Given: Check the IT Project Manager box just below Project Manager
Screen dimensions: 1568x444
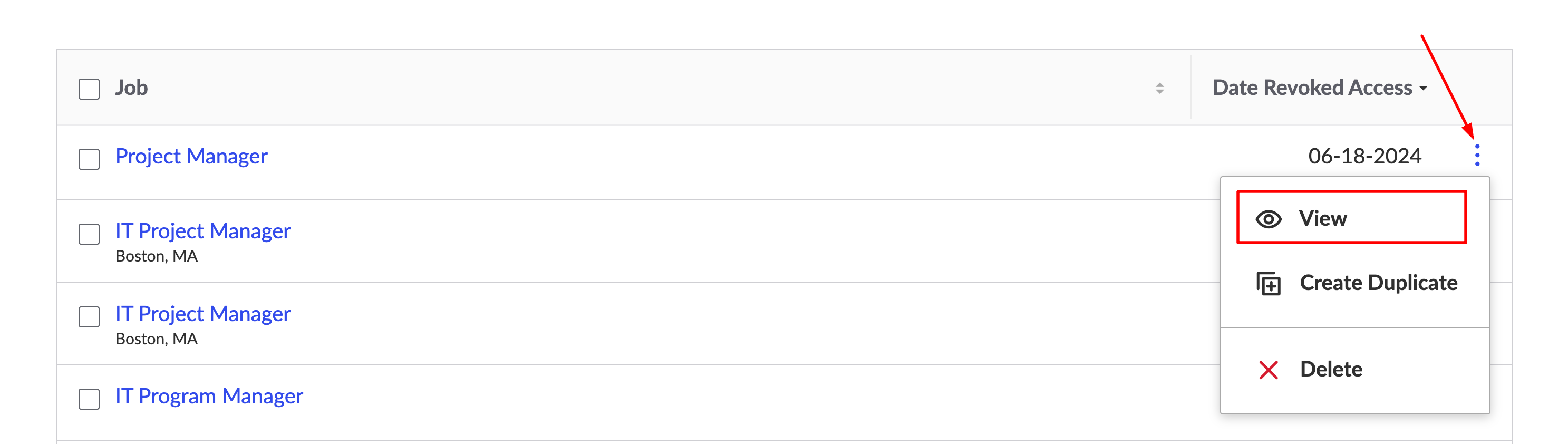Looking at the screenshot, I should (x=89, y=234).
